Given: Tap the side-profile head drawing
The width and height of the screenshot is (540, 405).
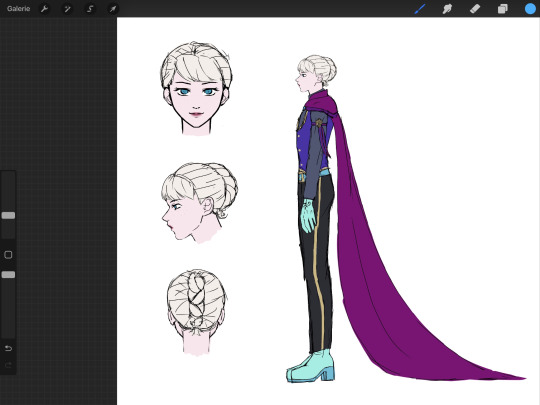Looking at the screenshot, I should click(x=199, y=202).
